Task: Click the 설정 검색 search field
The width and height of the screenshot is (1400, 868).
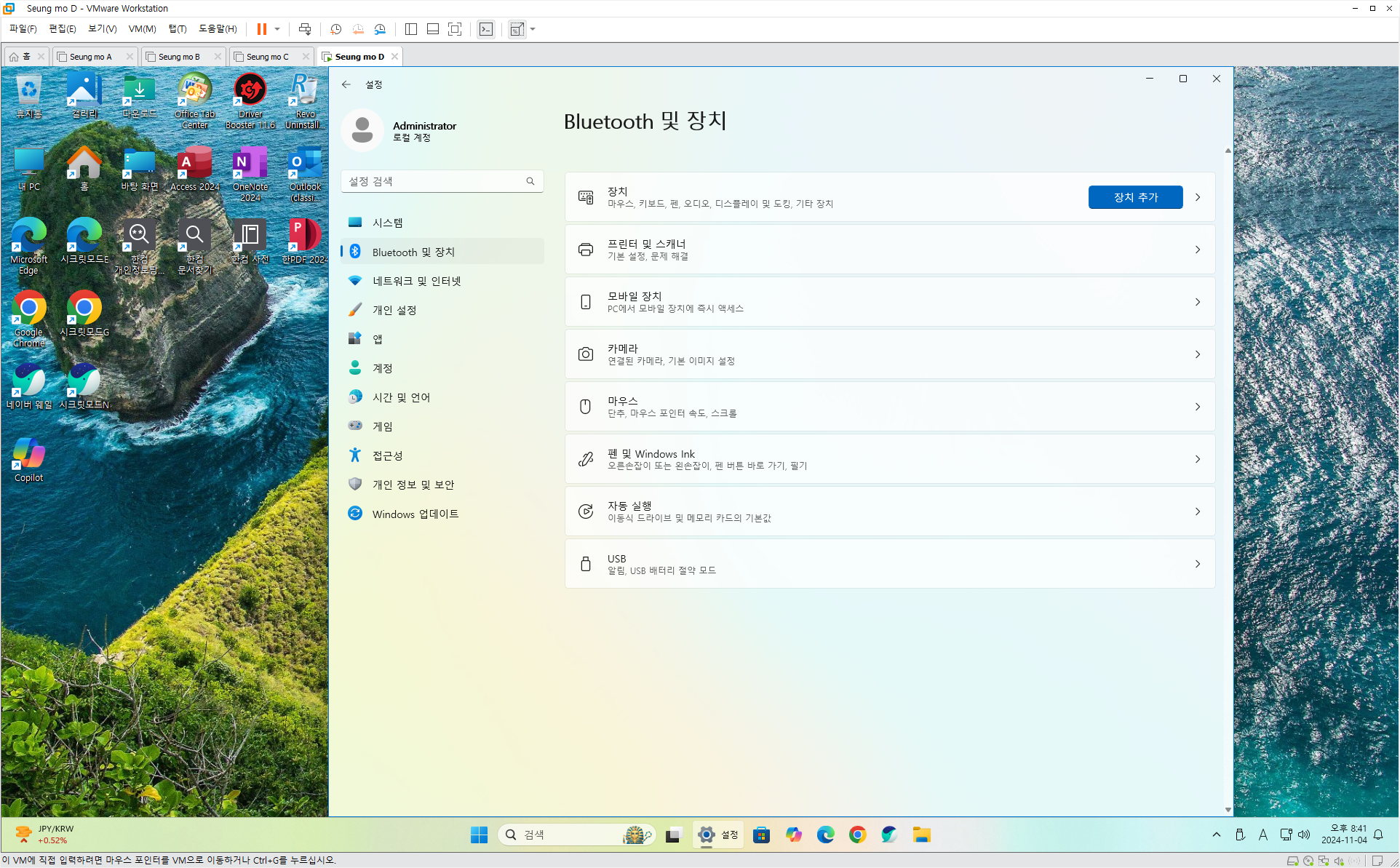Action: (x=434, y=181)
